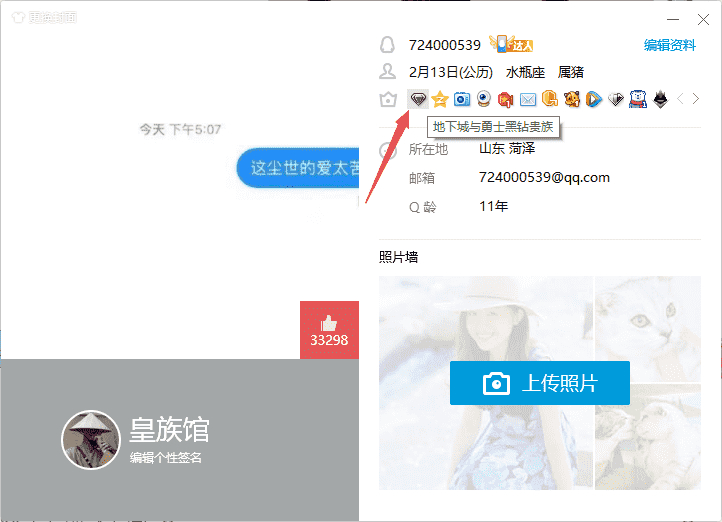Click 更换封面 to change the cover
The width and height of the screenshot is (722, 522).
(x=44, y=17)
